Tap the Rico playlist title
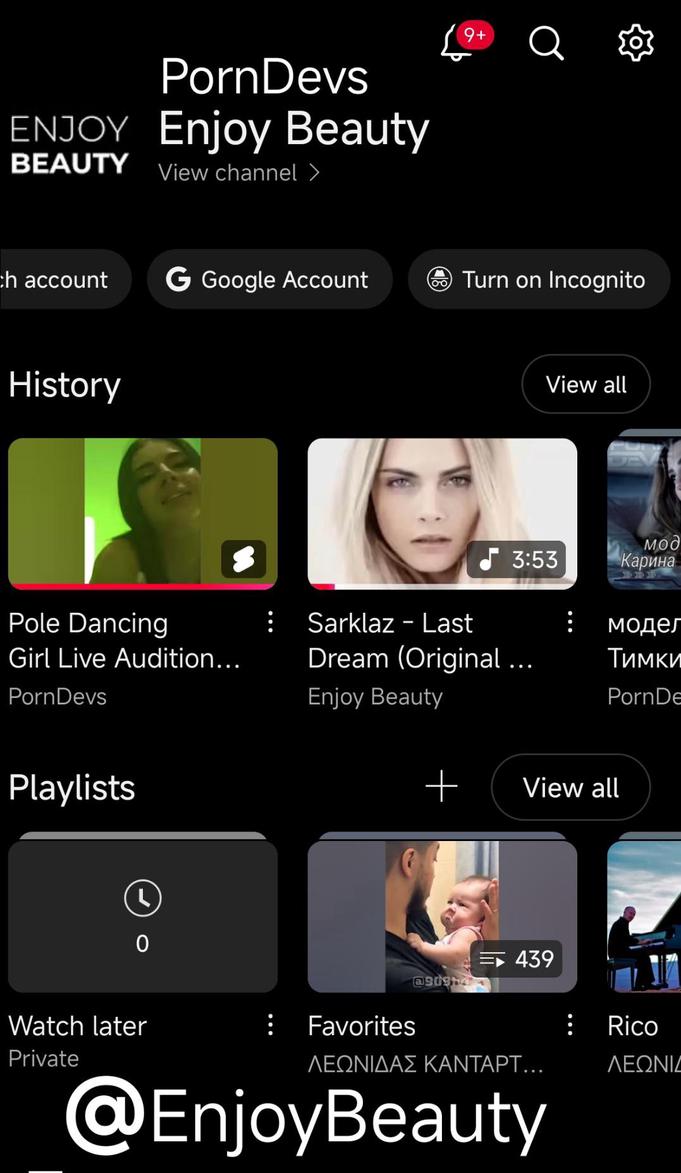Viewport: 681px width, 1173px height. point(632,1026)
